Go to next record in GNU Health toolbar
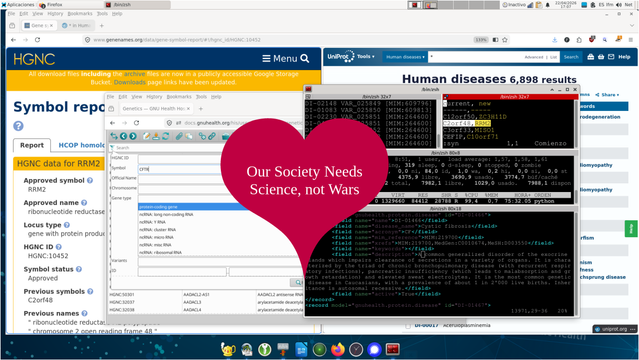Screen dimensions: 639x360 tap(133, 136)
